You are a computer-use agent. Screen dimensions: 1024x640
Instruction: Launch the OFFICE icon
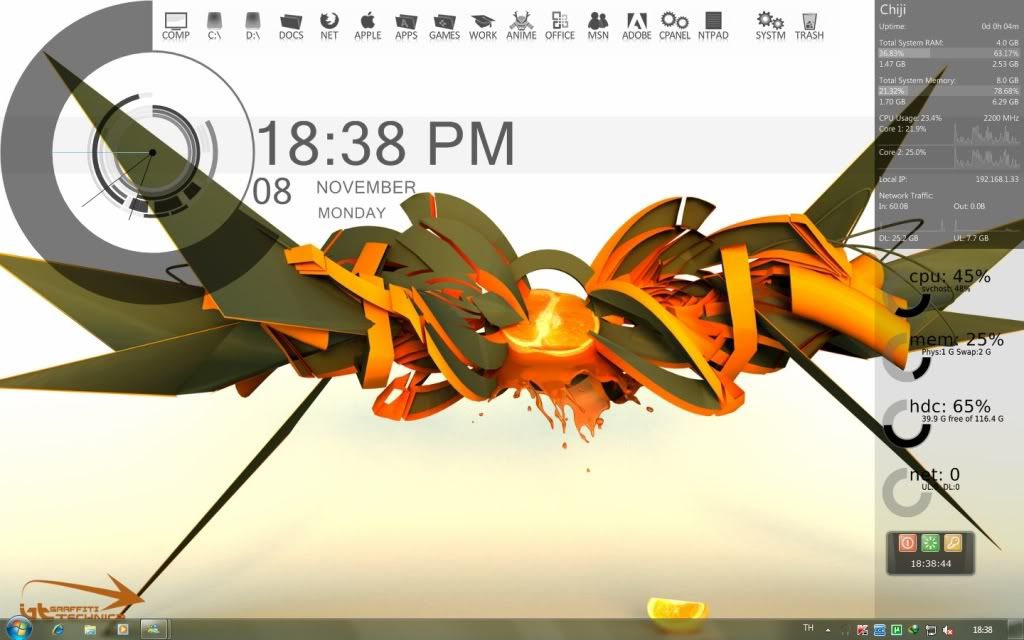point(560,26)
